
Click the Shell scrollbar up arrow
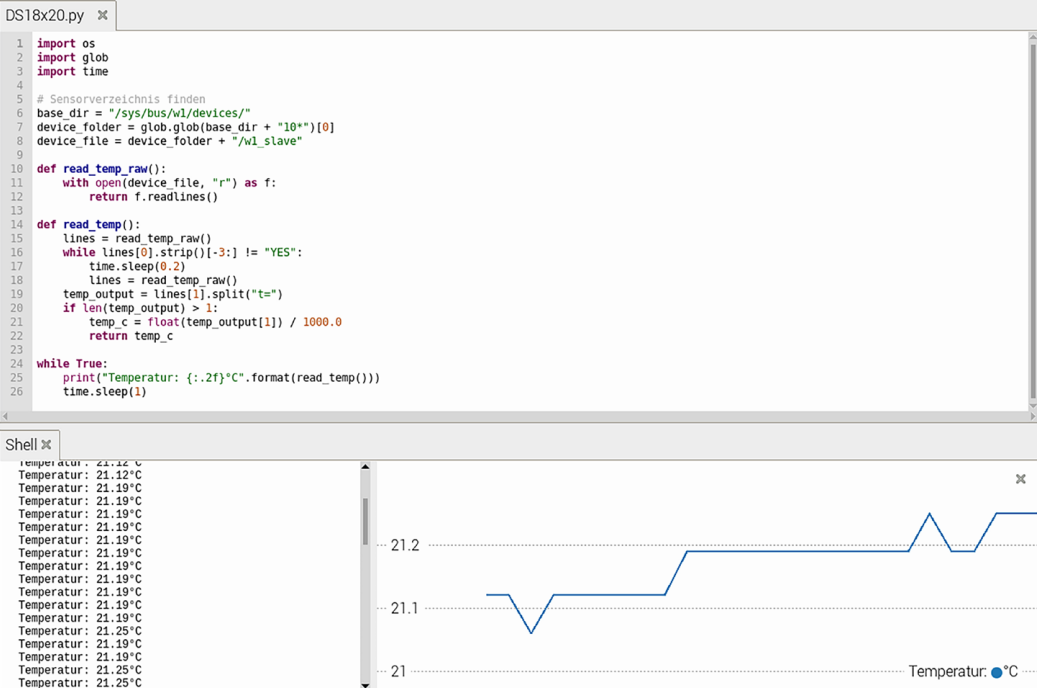coord(365,467)
